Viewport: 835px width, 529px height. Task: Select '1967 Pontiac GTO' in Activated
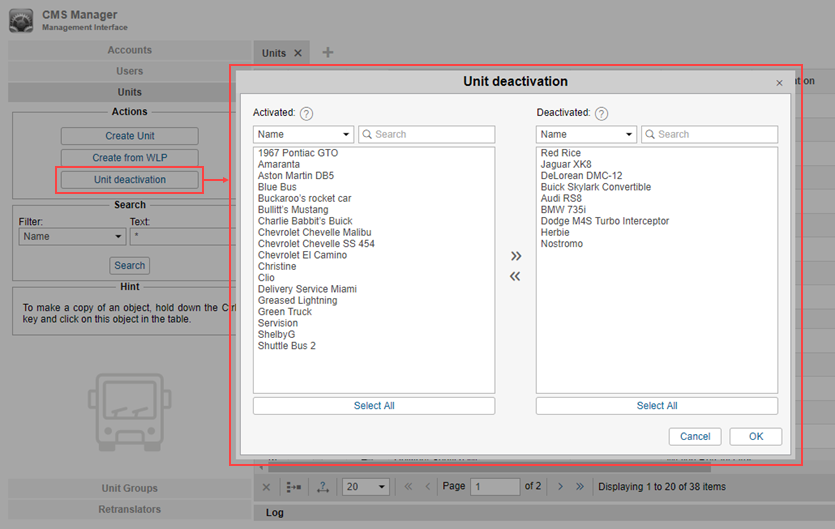click(298, 153)
